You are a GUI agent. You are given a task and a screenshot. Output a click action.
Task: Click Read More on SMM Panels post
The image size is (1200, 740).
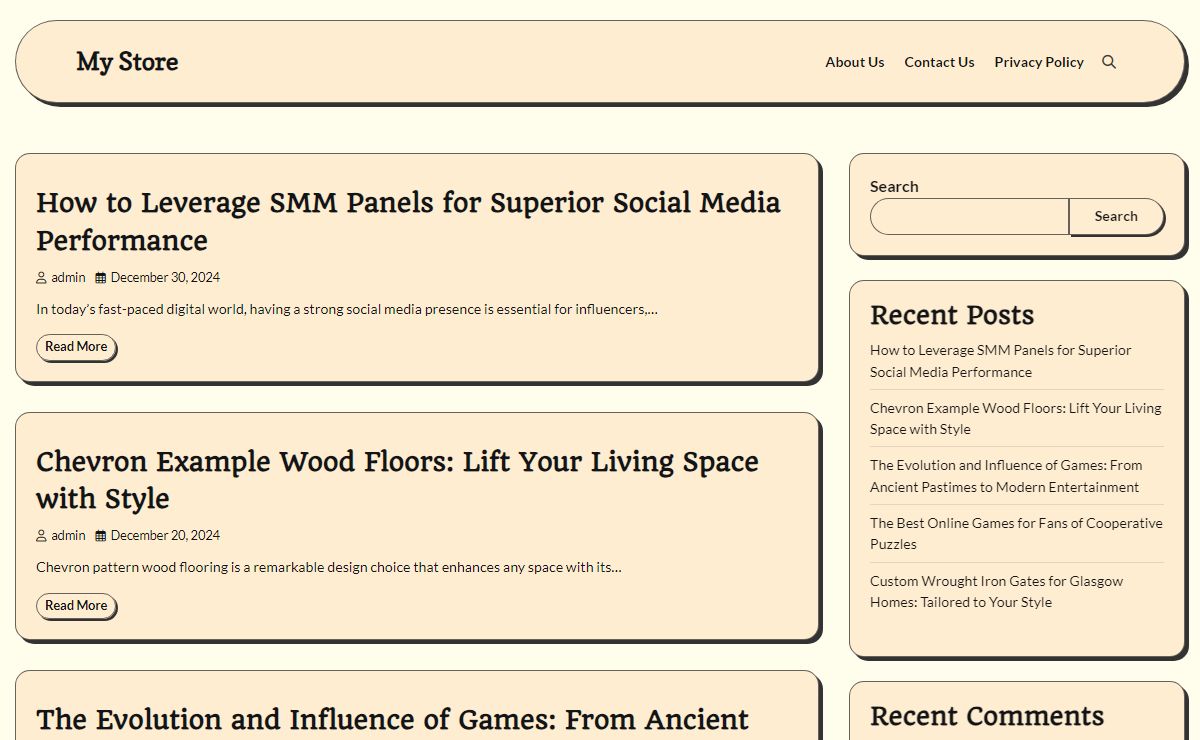tap(76, 347)
